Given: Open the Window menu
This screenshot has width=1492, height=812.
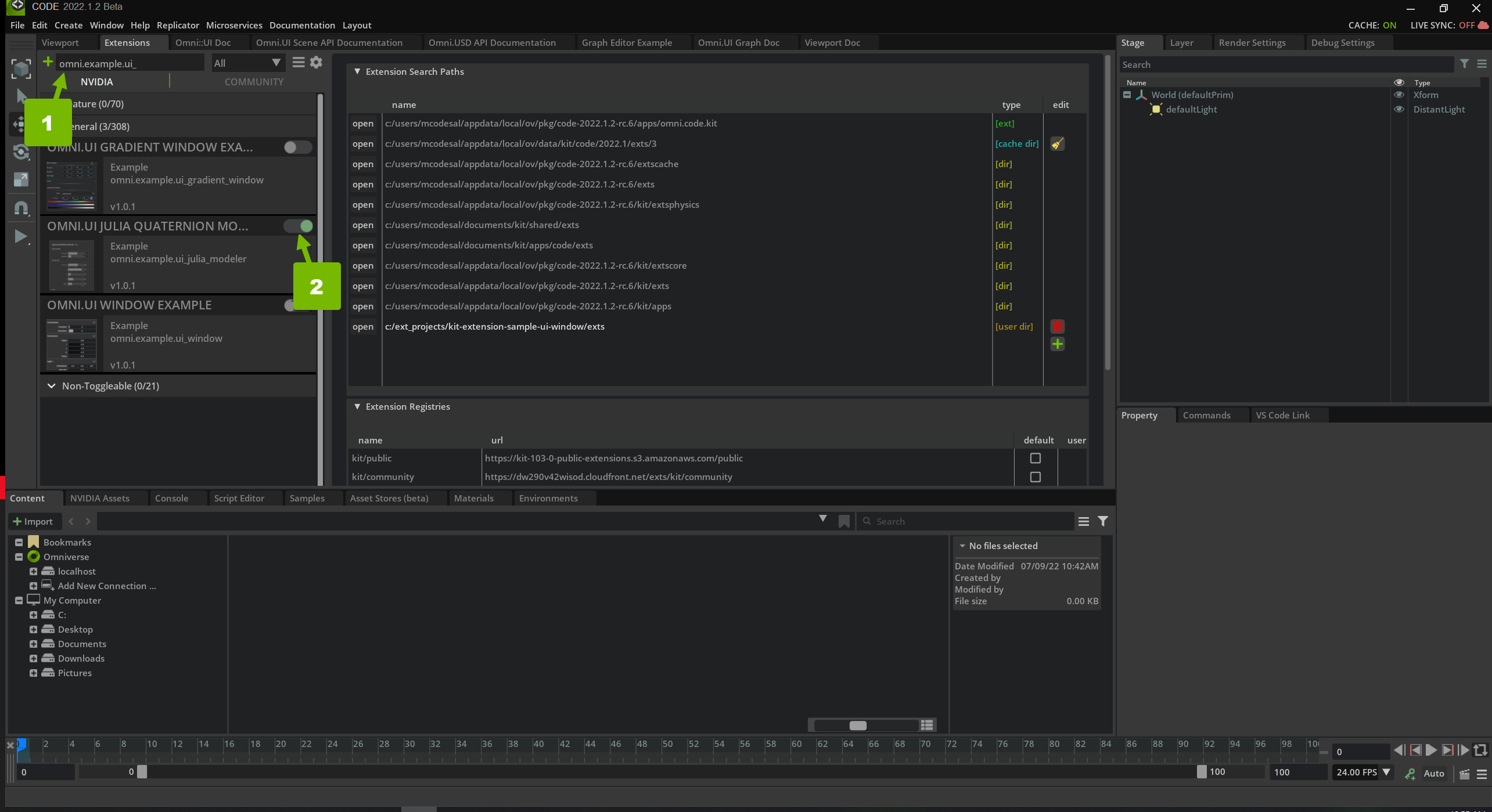Looking at the screenshot, I should coord(106,25).
